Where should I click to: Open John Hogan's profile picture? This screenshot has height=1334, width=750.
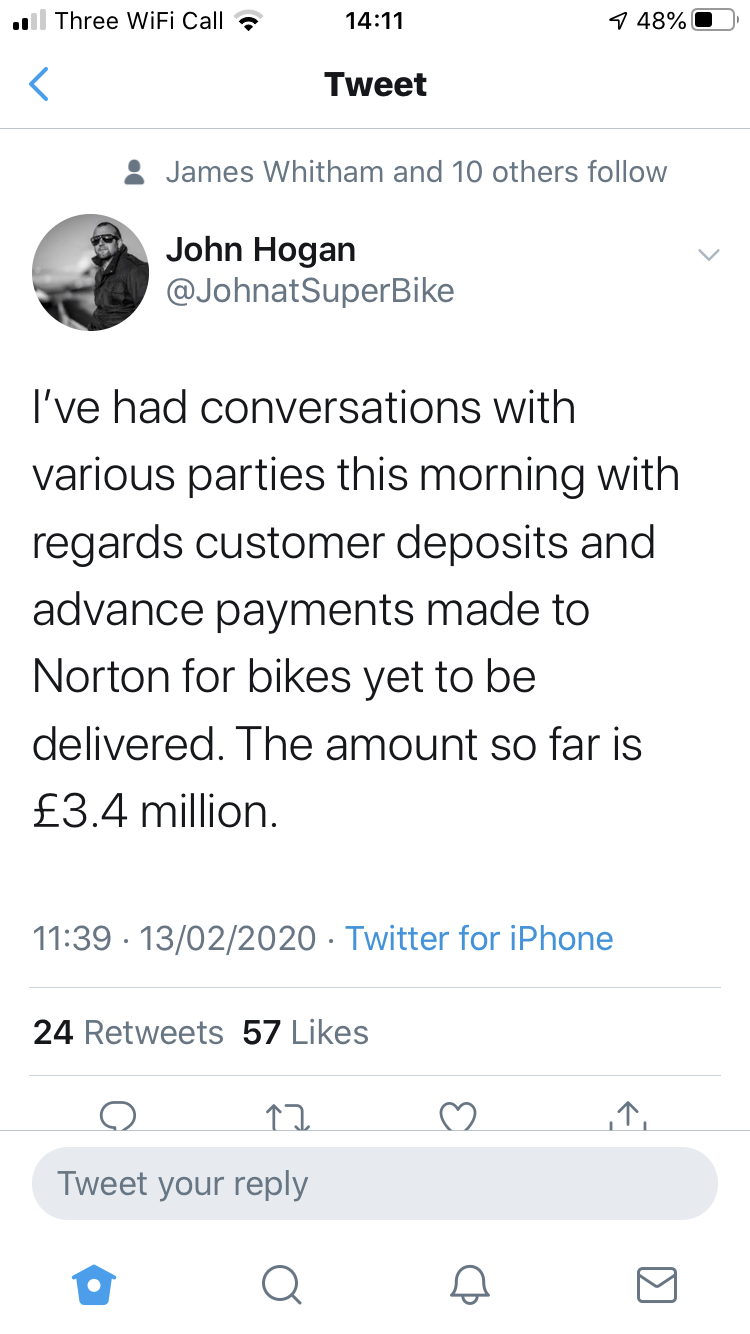coord(90,272)
